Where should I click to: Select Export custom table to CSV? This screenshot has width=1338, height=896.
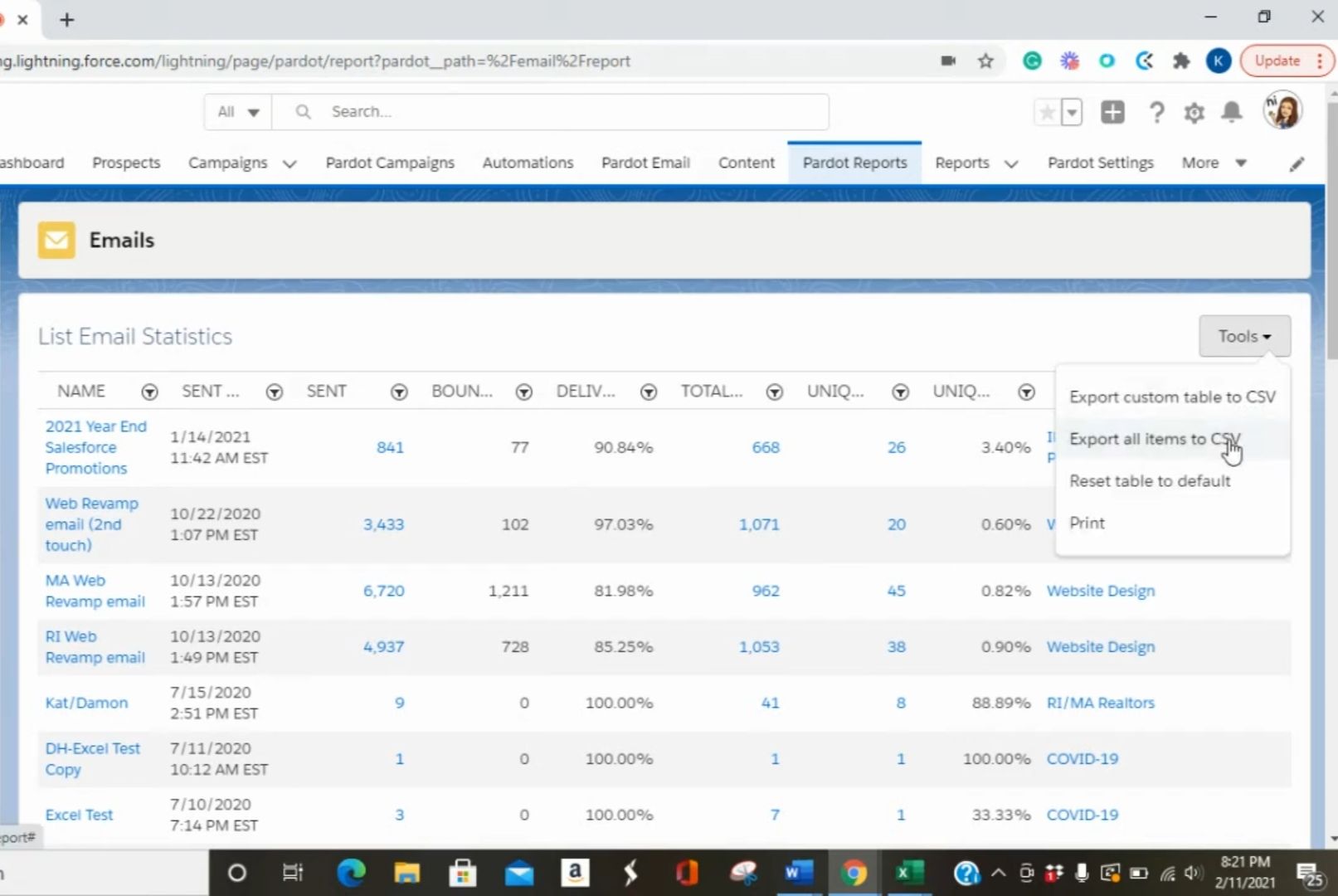(1172, 397)
